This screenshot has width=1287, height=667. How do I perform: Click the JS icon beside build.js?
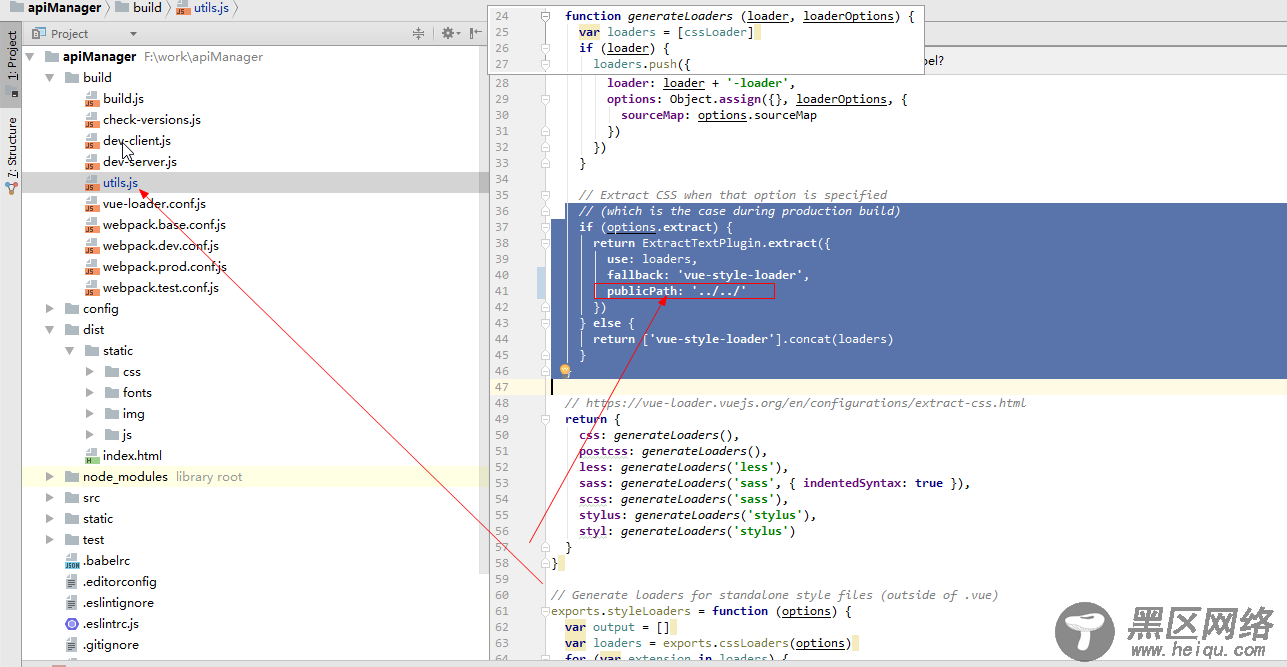[91, 99]
